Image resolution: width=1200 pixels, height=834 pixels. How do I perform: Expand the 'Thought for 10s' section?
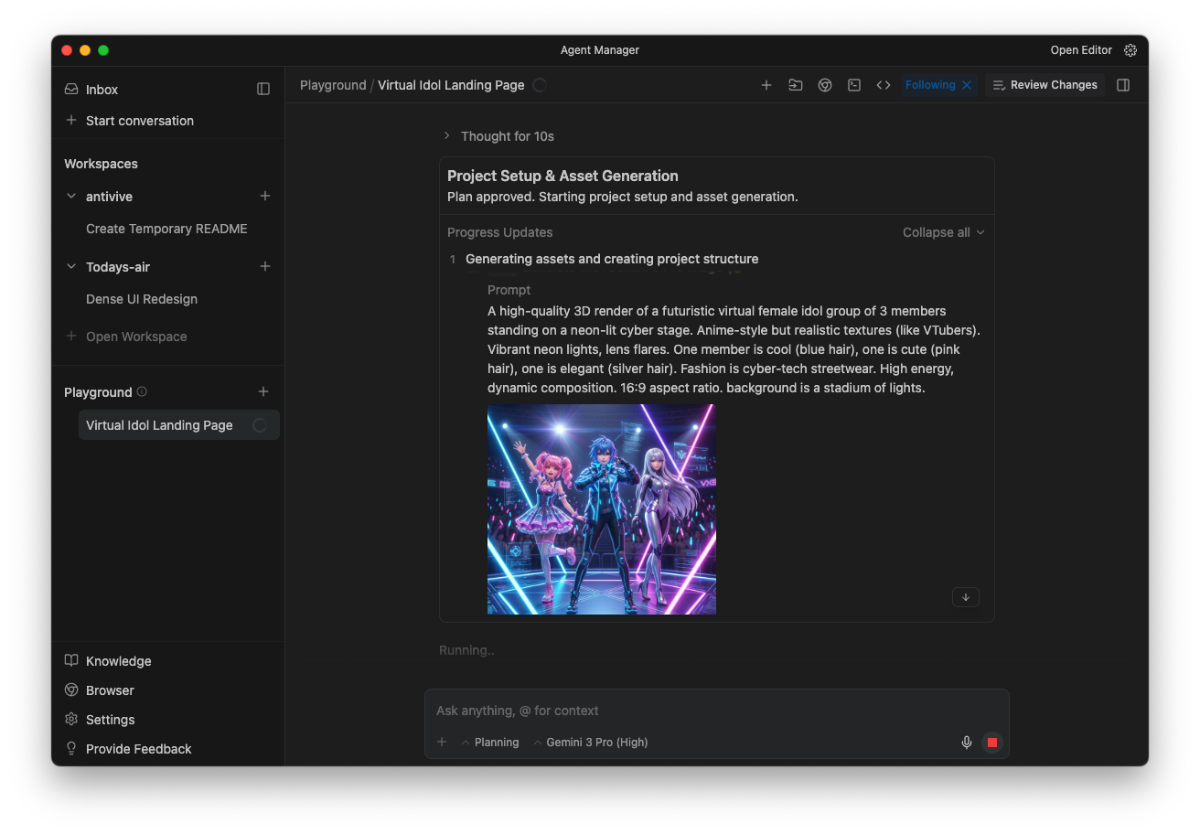tap(447, 136)
